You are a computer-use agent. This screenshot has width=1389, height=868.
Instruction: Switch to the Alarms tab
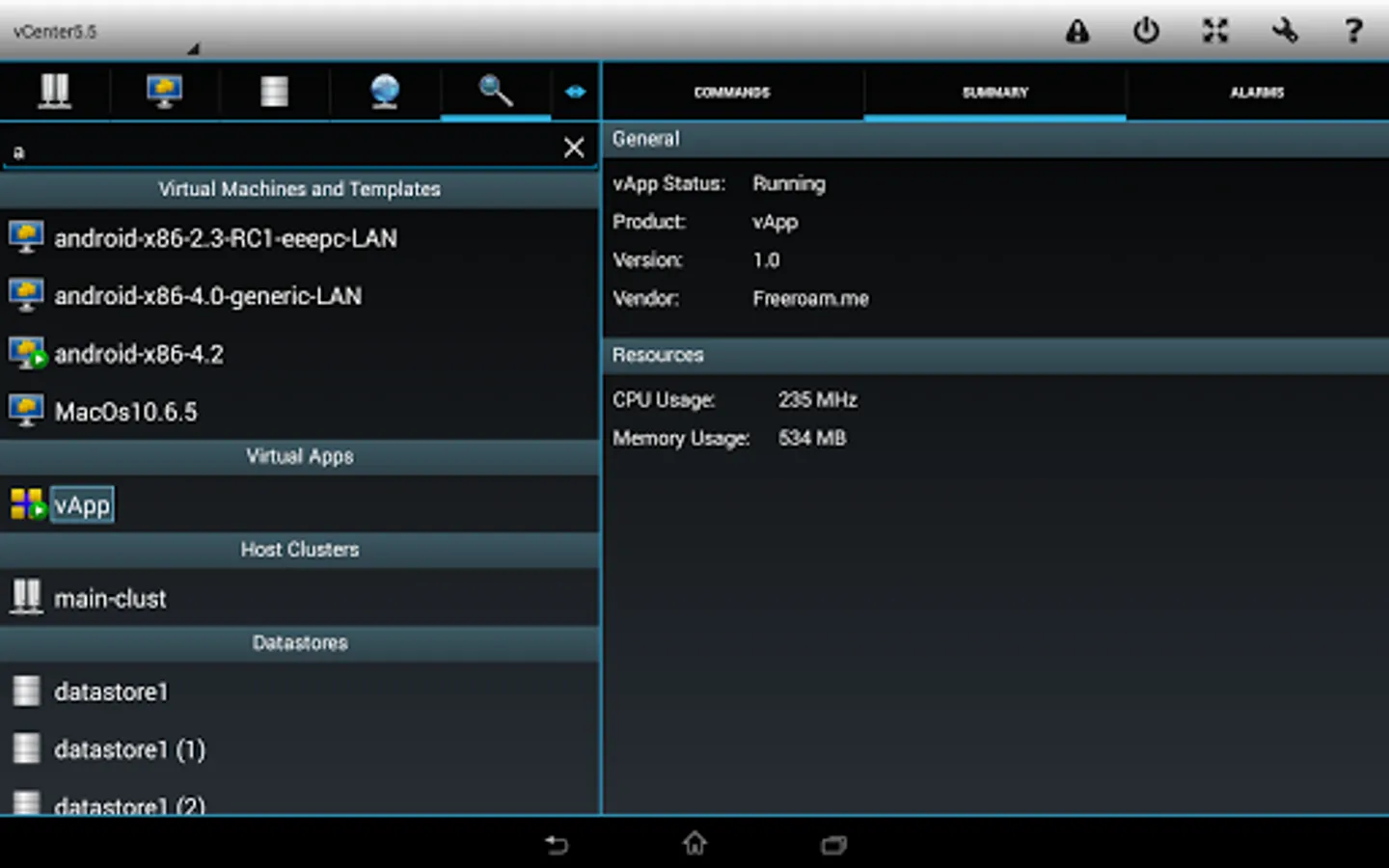pyautogui.click(x=1257, y=93)
